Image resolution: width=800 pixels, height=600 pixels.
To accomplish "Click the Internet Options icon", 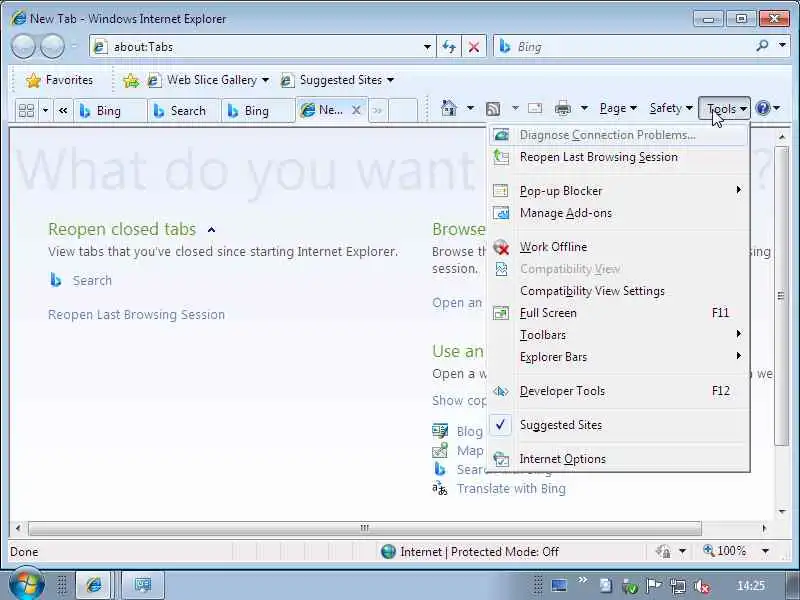I will pos(501,459).
